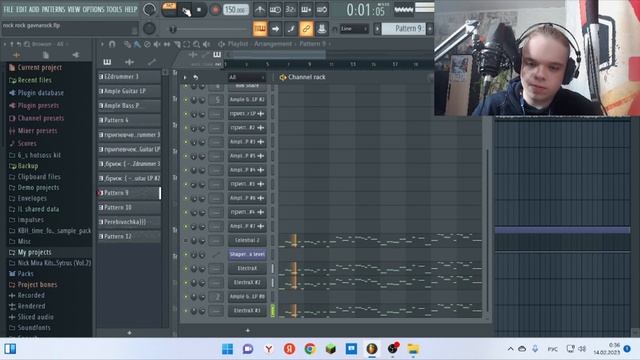
Task: Select the playlist pencil draw tool
Action: coord(127,44)
